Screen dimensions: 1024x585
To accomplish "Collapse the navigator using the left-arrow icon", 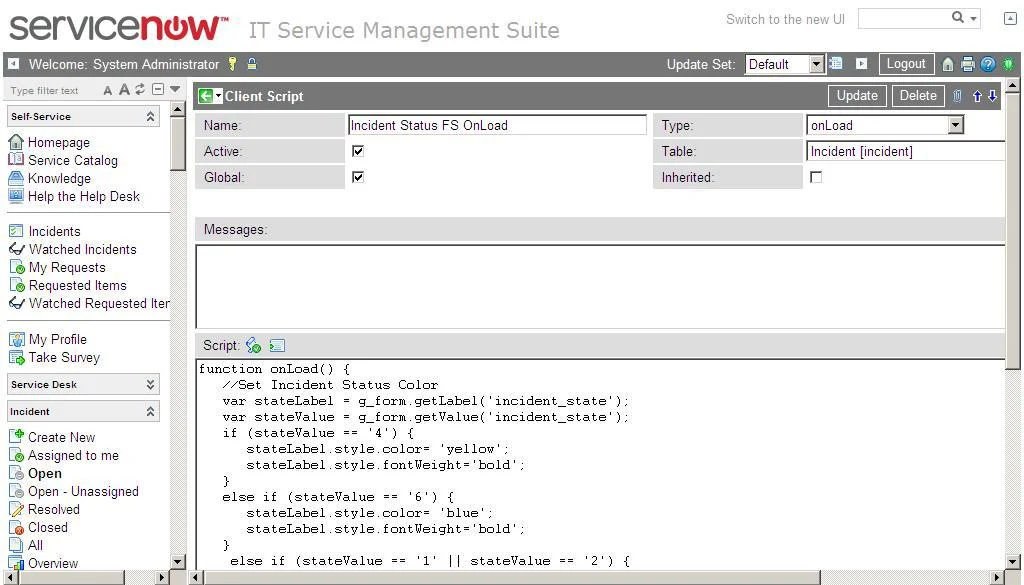I will tap(13, 64).
